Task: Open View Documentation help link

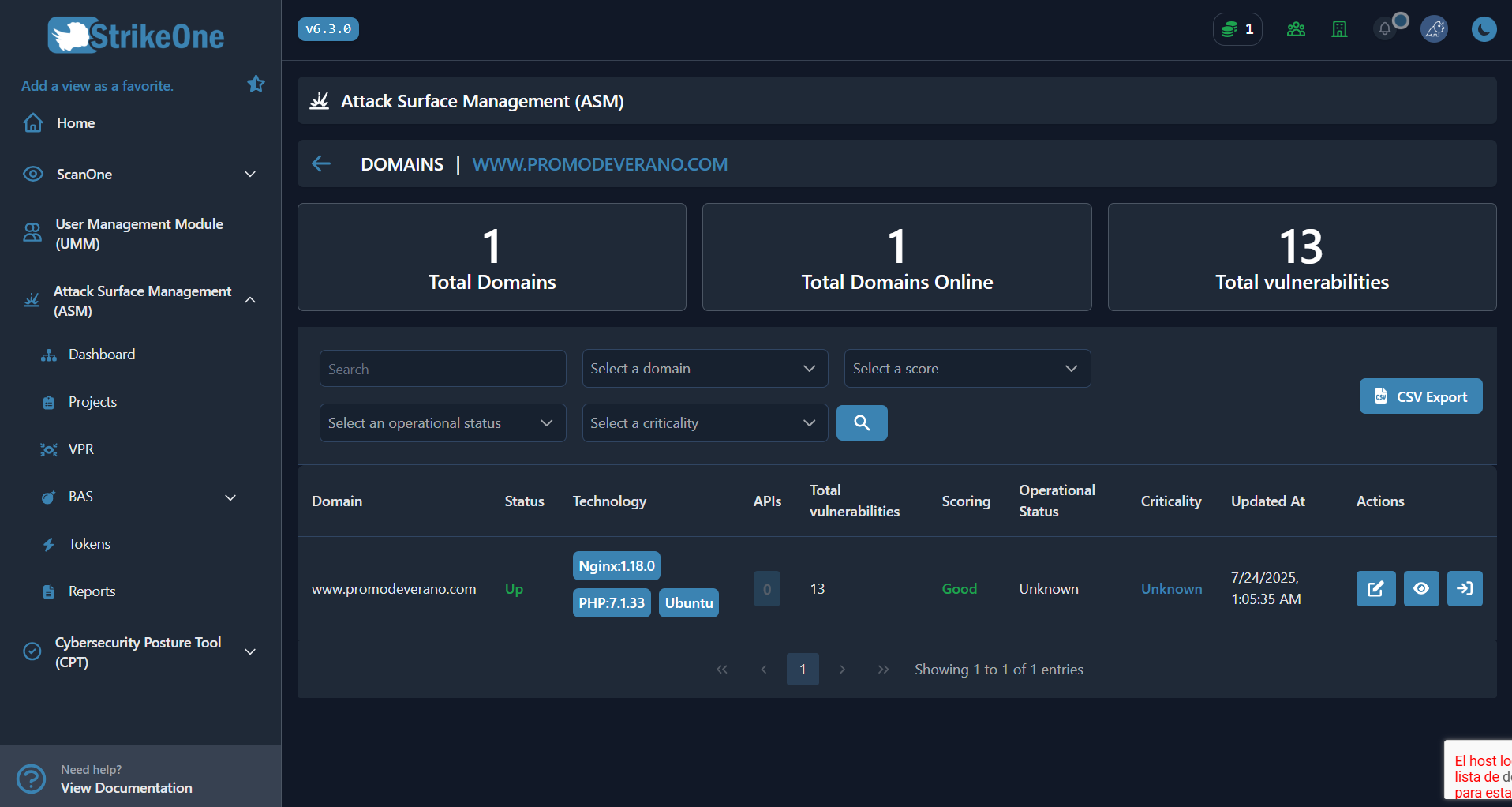Action: [x=126, y=788]
